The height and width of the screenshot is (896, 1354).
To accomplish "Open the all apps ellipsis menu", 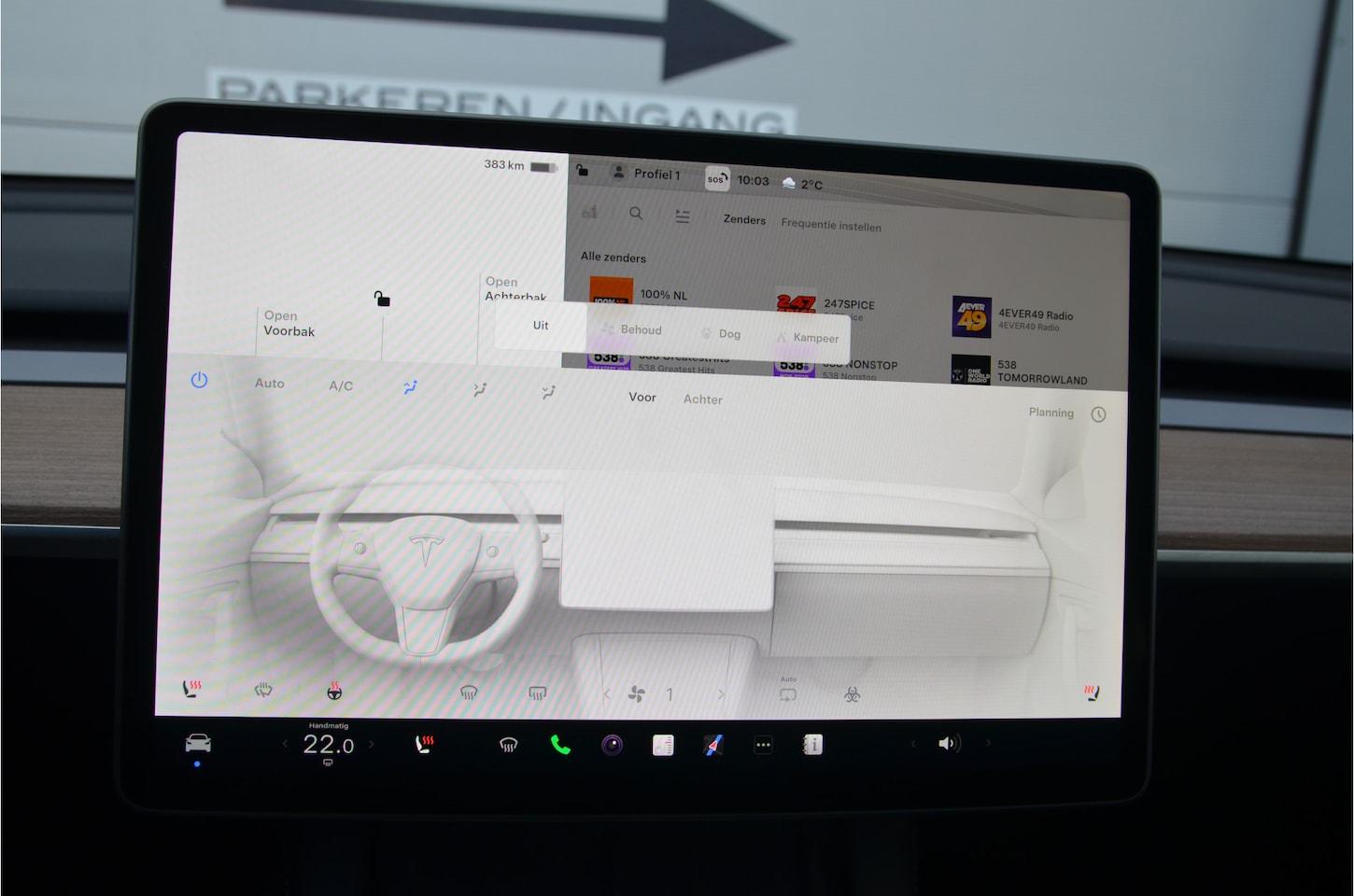I will coord(763,745).
